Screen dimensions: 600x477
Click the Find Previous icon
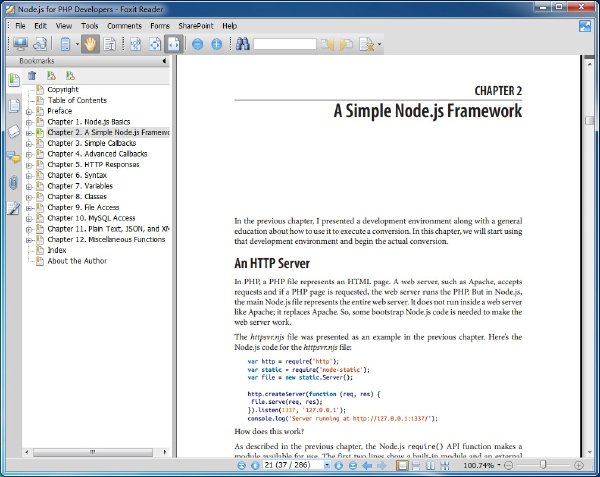(x=327, y=44)
